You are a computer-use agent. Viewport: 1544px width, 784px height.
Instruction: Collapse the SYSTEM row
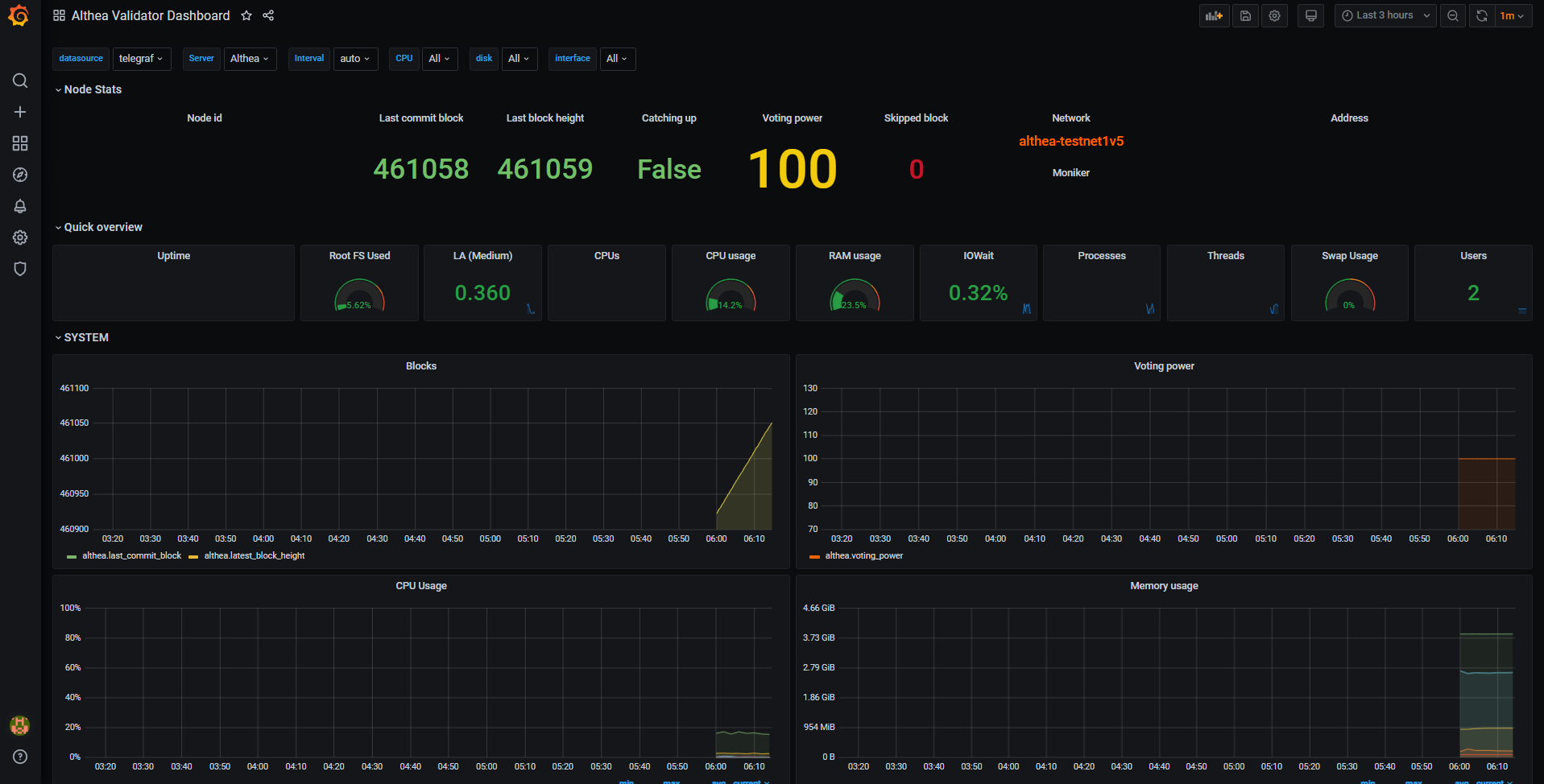coord(81,337)
